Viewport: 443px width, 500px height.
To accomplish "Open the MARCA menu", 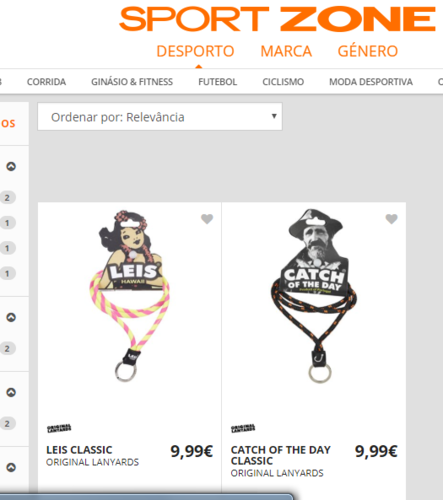I will click(286, 51).
